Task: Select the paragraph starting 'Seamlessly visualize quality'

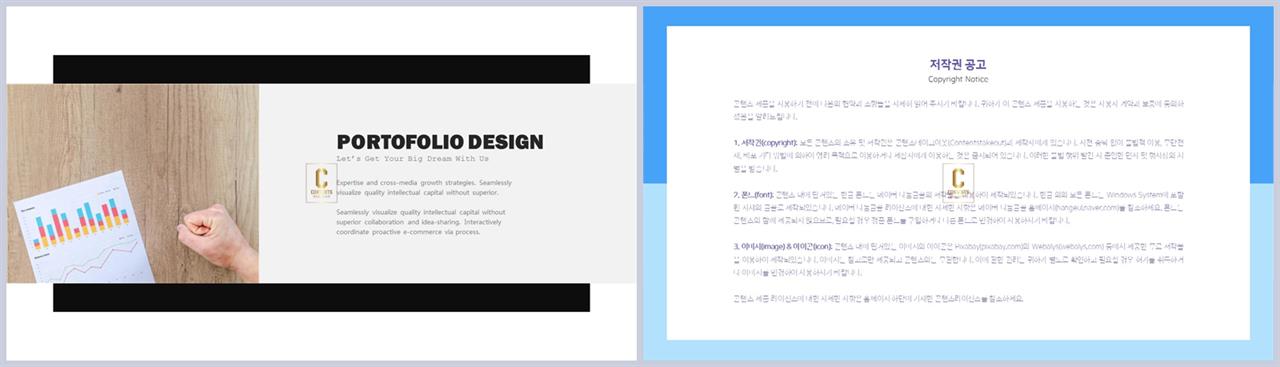Action: pos(421,222)
